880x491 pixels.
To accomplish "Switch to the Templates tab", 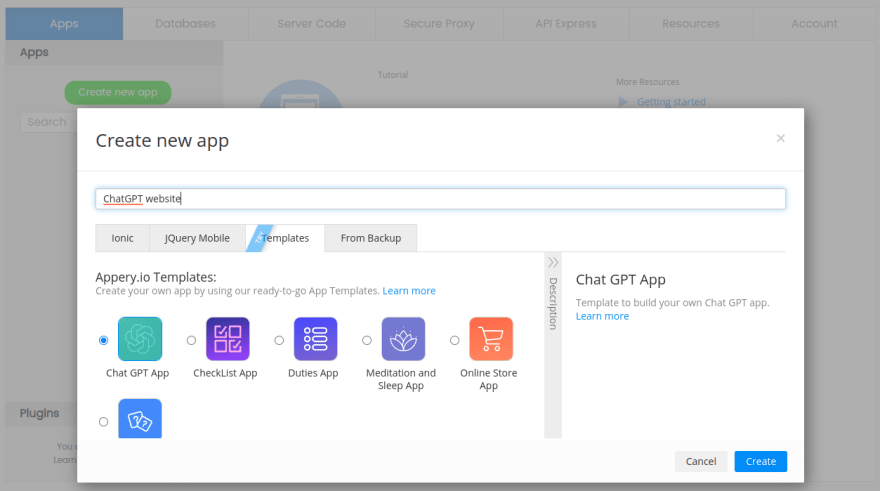I will pyautogui.click(x=285, y=238).
